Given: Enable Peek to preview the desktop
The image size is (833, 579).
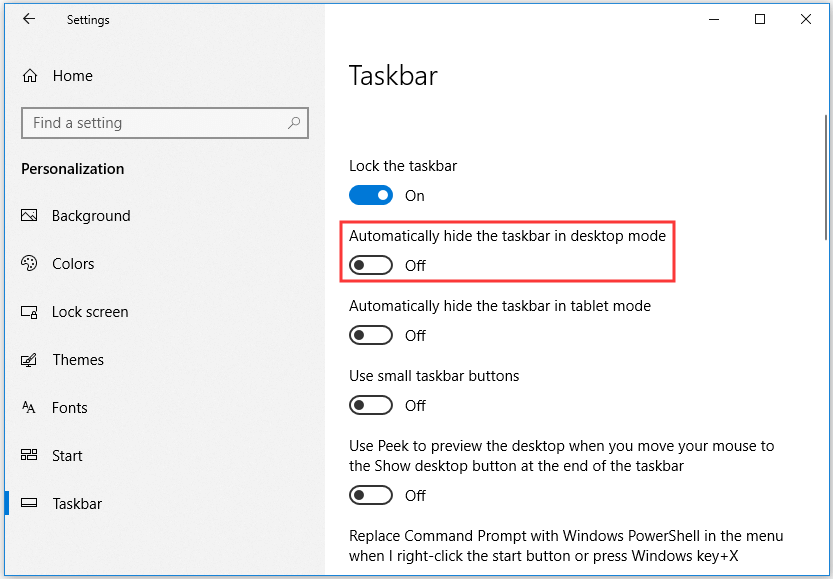Looking at the screenshot, I should [x=371, y=495].
